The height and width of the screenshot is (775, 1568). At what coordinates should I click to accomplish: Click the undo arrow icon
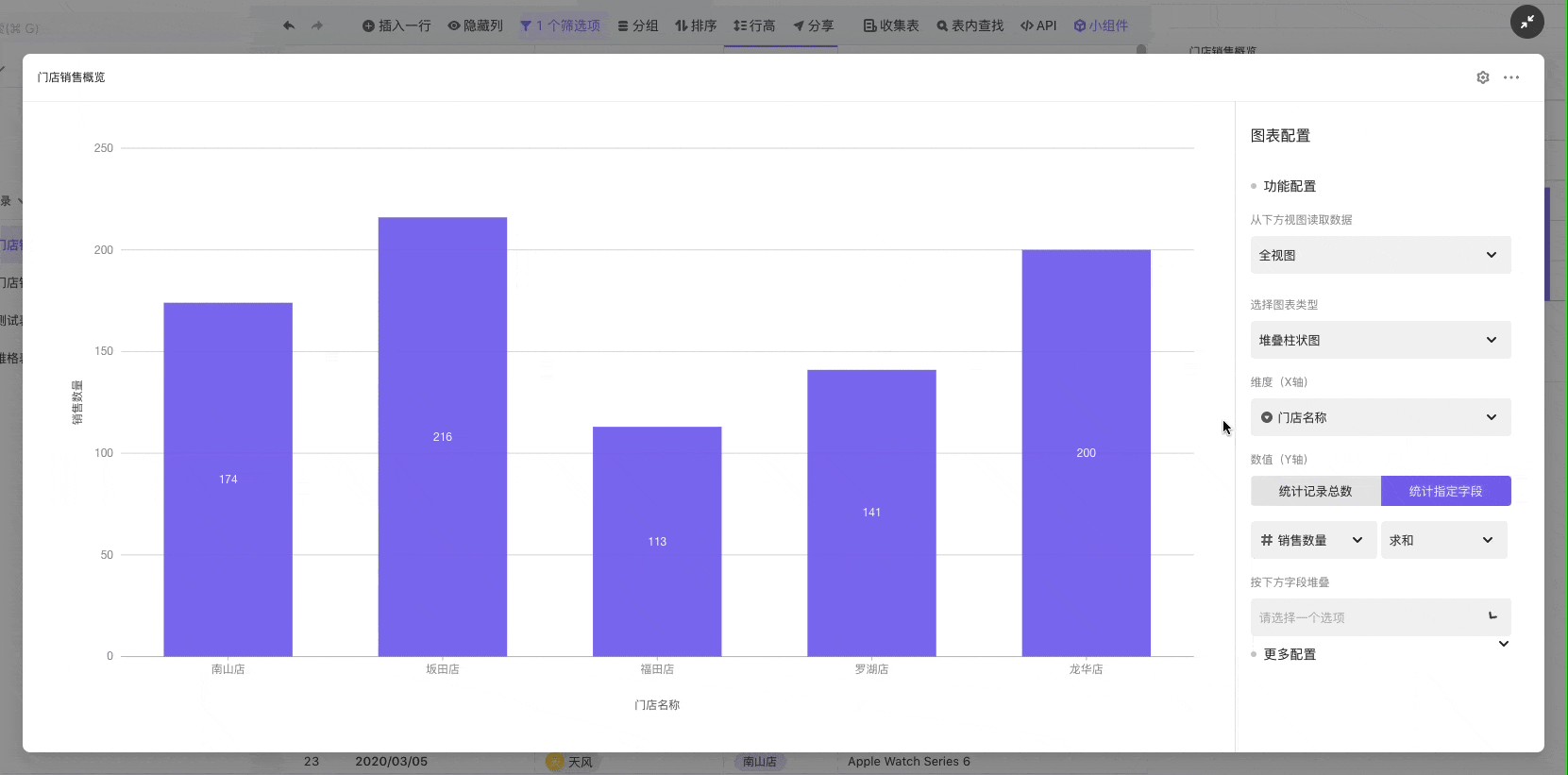point(289,25)
